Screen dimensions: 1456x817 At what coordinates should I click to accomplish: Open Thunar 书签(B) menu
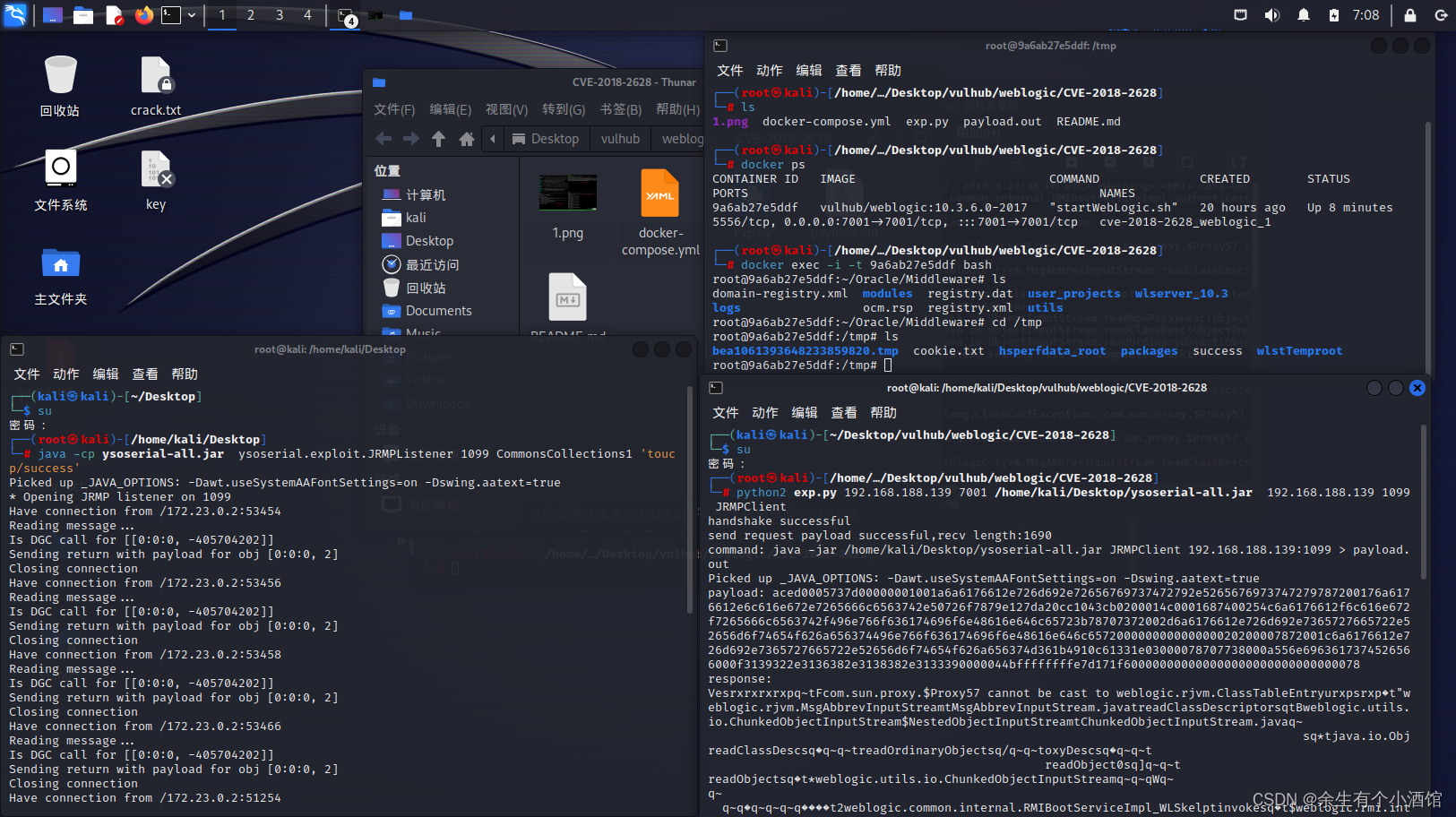(x=621, y=109)
